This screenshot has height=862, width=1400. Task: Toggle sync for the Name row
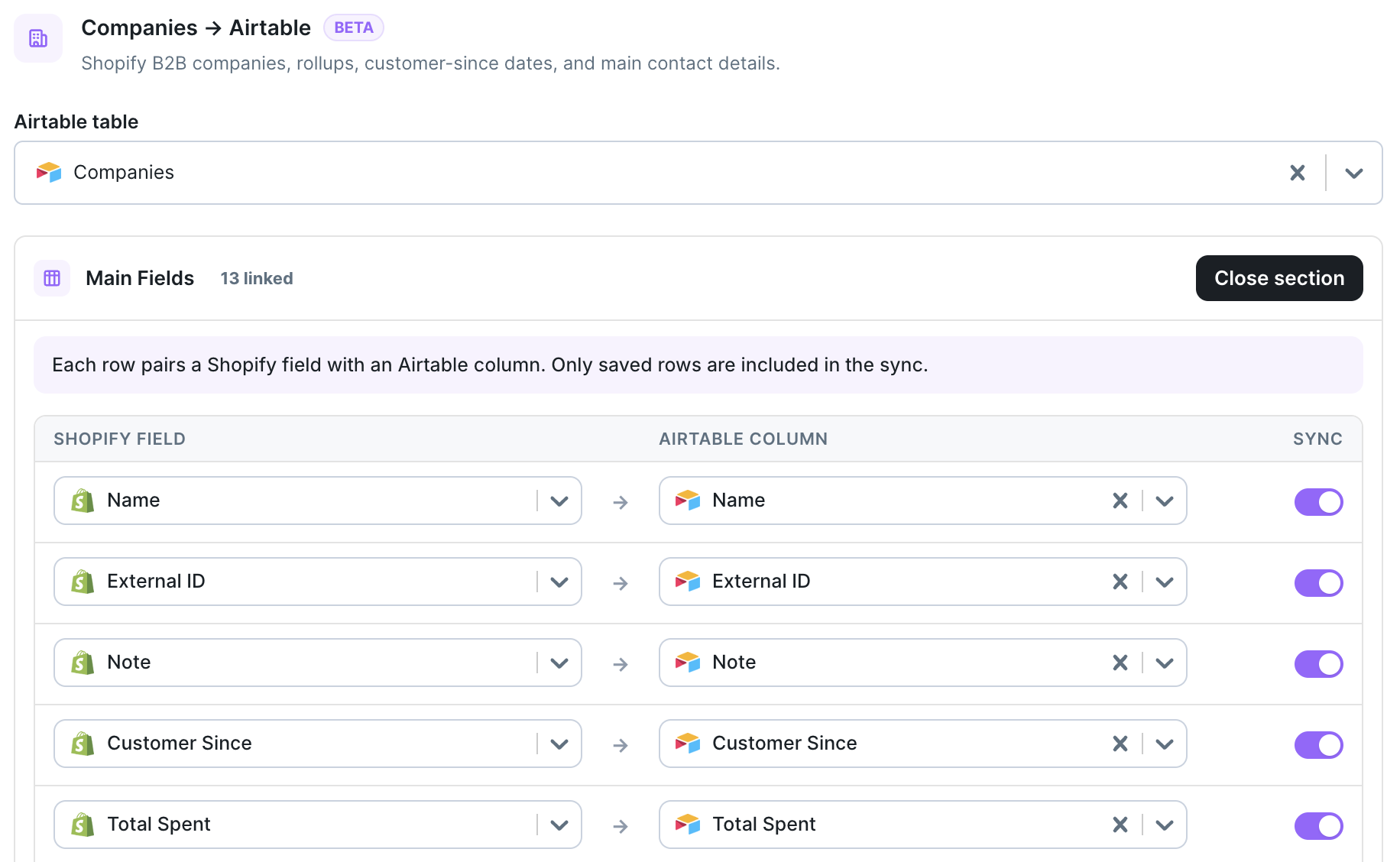[1318, 502]
